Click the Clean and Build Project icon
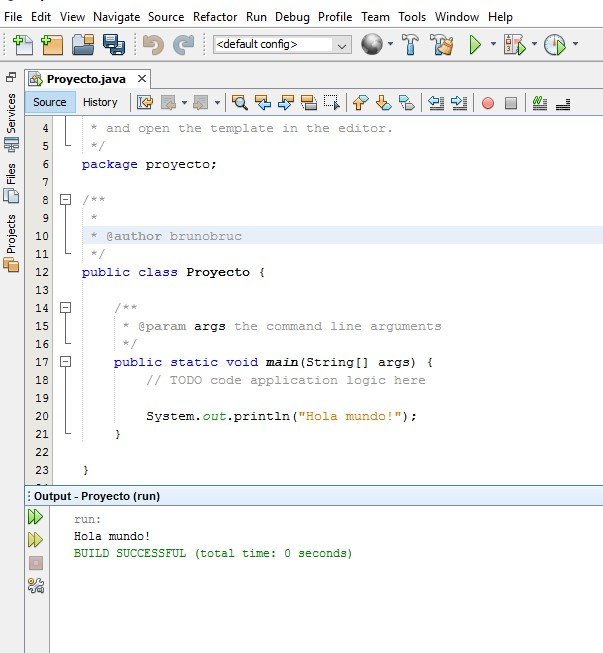Image resolution: width=603 pixels, height=653 pixels. click(x=441, y=45)
